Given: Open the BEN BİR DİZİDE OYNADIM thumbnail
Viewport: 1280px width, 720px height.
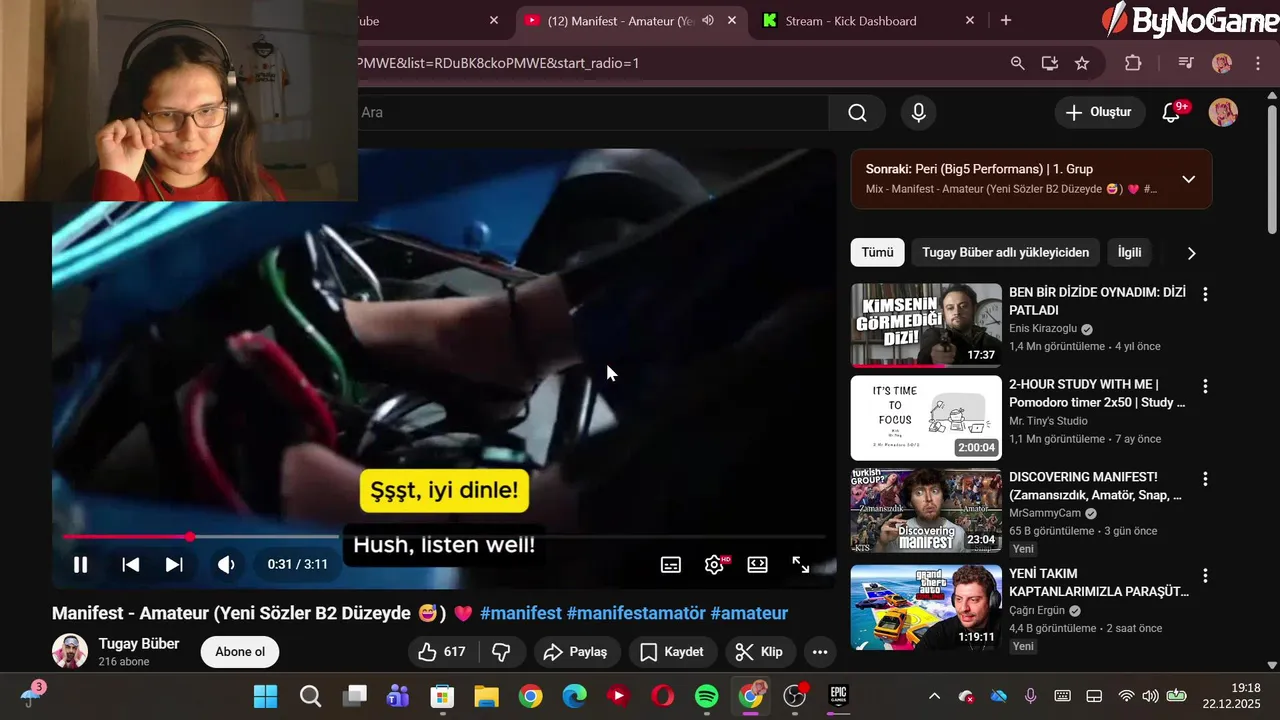Looking at the screenshot, I should pyautogui.click(x=926, y=325).
